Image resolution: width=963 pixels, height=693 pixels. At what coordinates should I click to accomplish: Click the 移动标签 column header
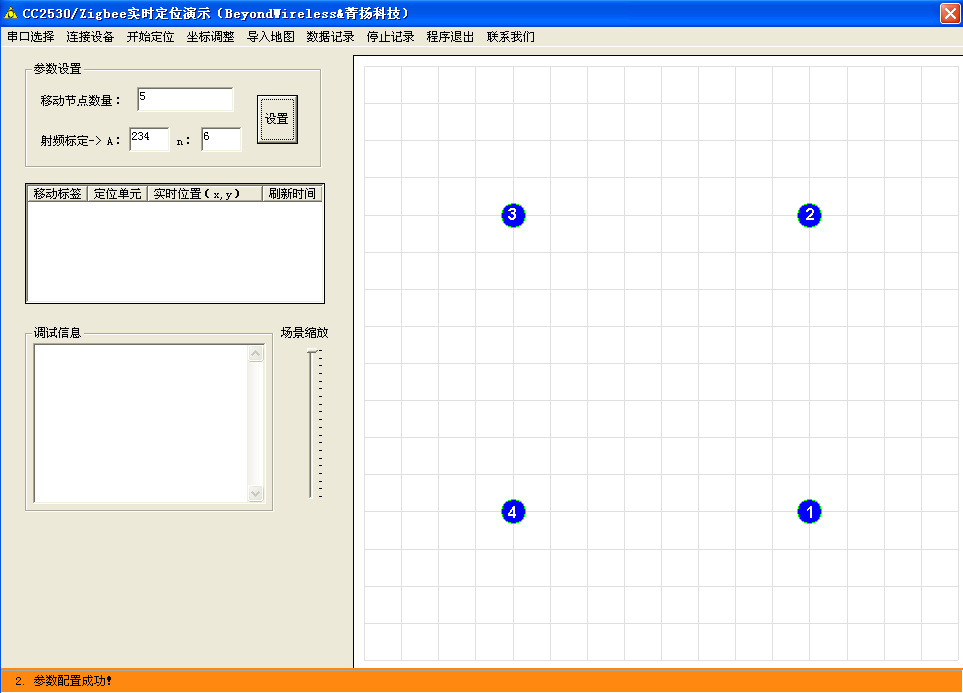coord(58,194)
